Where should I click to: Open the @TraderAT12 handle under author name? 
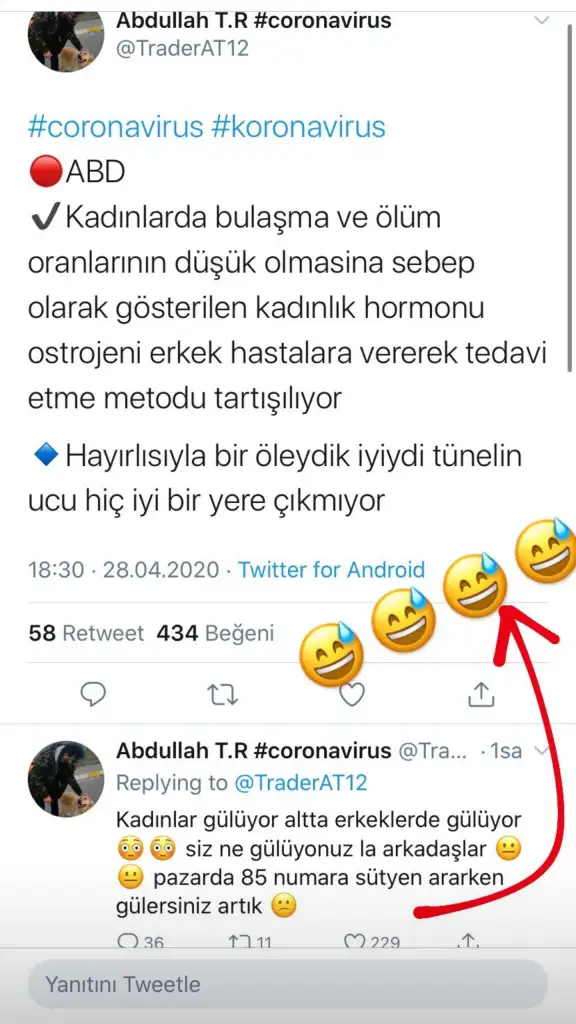[x=182, y=48]
